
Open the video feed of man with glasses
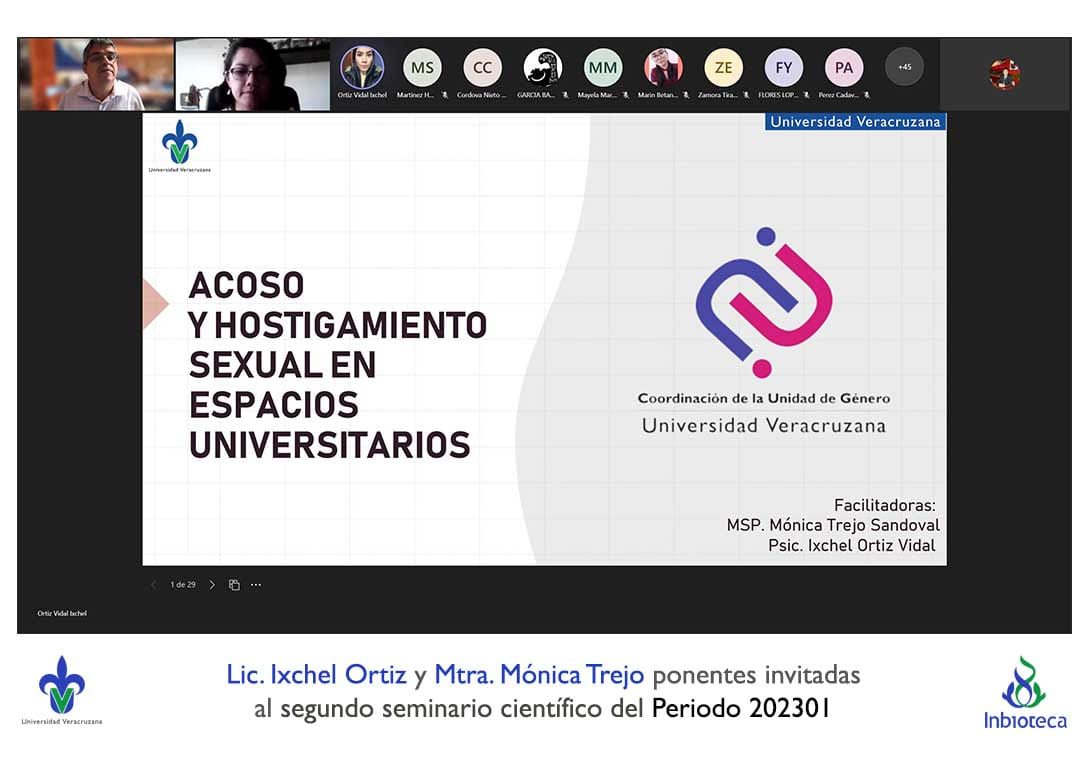96,74
